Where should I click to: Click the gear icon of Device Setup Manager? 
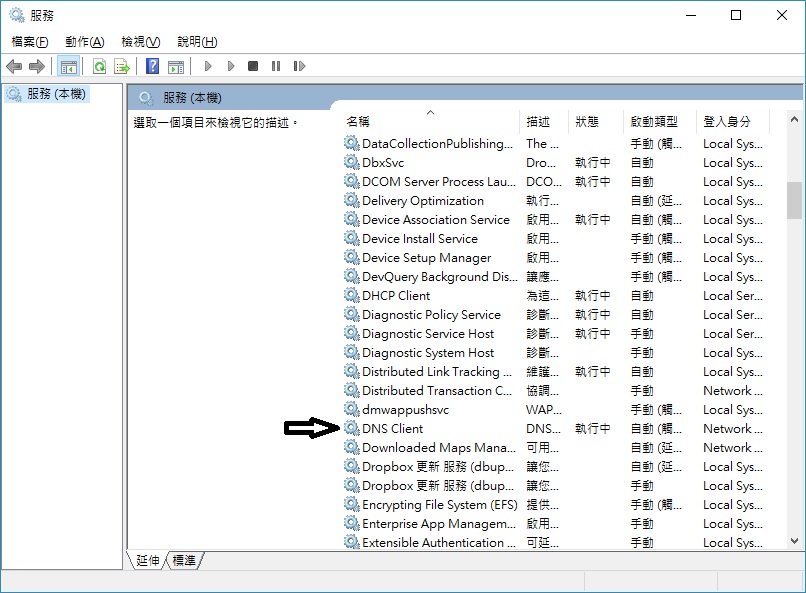pos(352,257)
